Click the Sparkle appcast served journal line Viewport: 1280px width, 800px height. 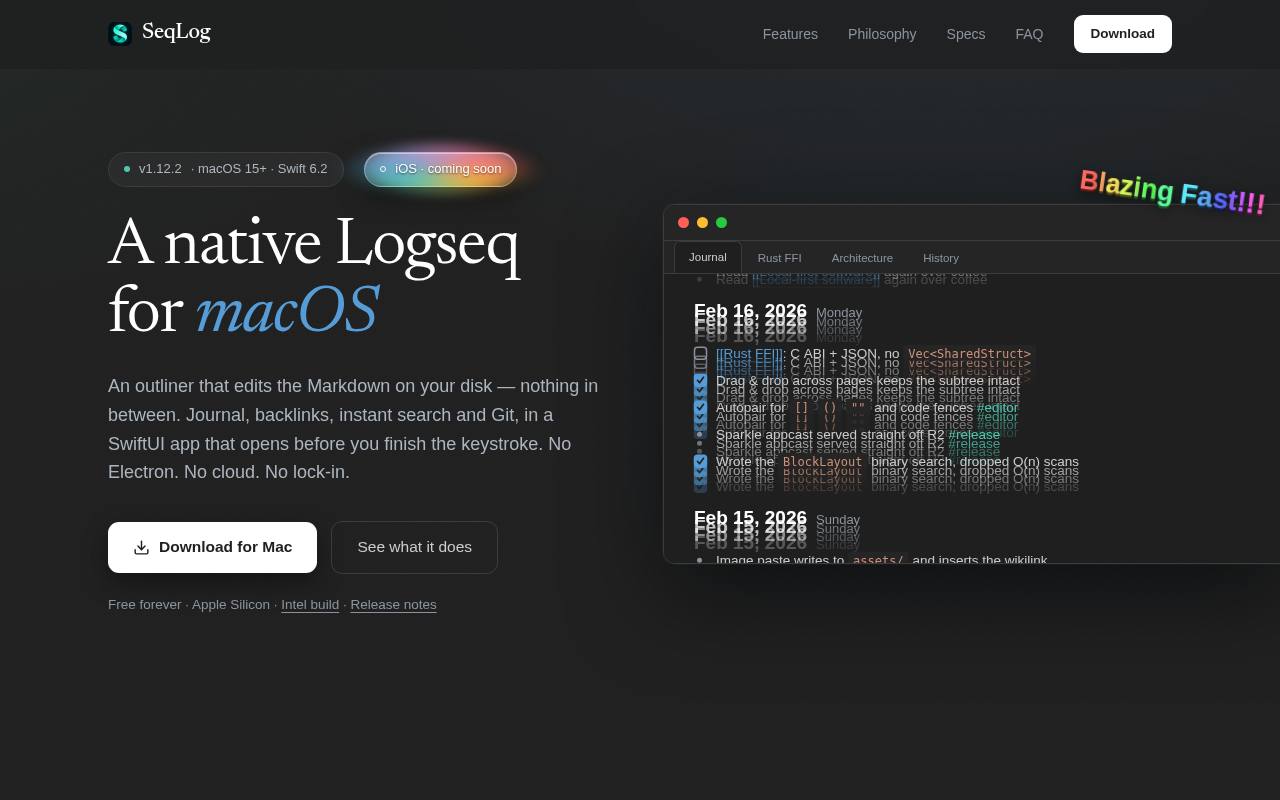coord(858,435)
